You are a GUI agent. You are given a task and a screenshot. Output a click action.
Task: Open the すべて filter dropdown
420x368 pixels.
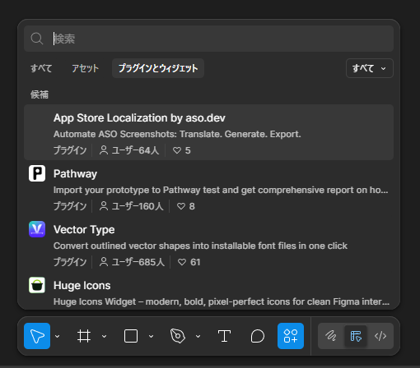(x=370, y=68)
